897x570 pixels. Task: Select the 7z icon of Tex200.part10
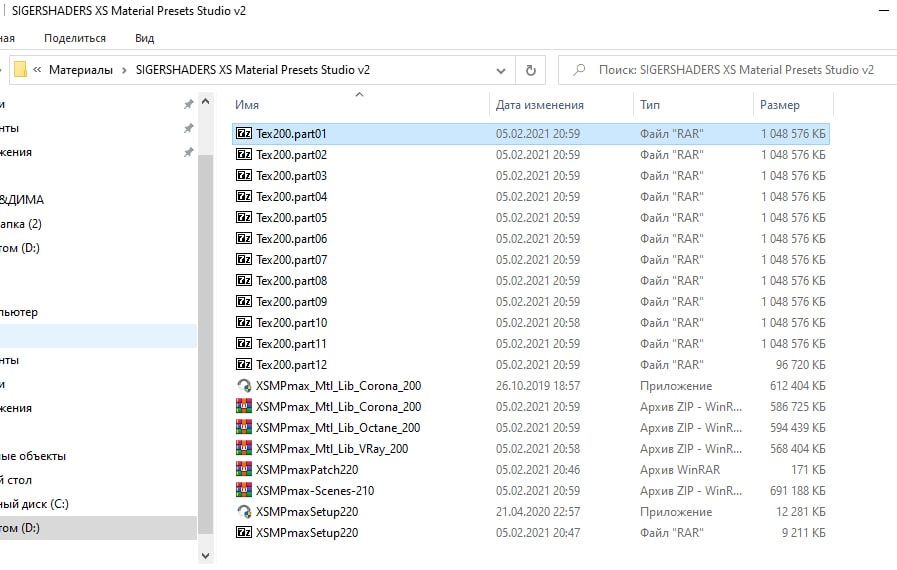coord(244,322)
